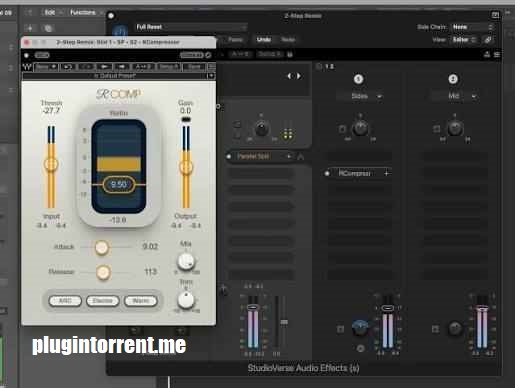Open the Default Preset dropdown arrow
The width and height of the screenshot is (515, 388).
coord(211,76)
